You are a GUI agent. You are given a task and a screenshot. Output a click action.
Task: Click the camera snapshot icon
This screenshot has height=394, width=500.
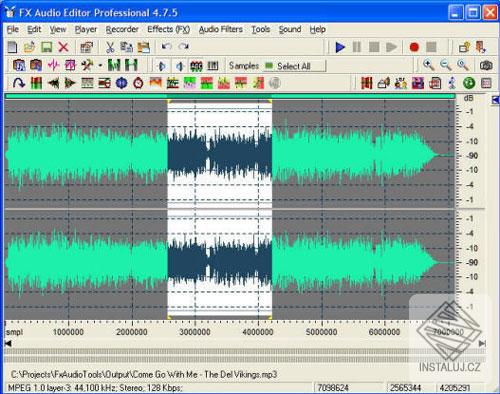tap(486, 65)
